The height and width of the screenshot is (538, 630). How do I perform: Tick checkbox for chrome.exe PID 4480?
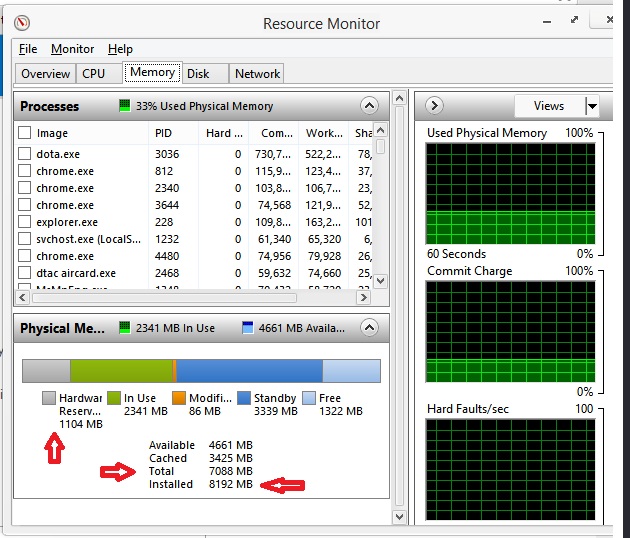(25, 256)
